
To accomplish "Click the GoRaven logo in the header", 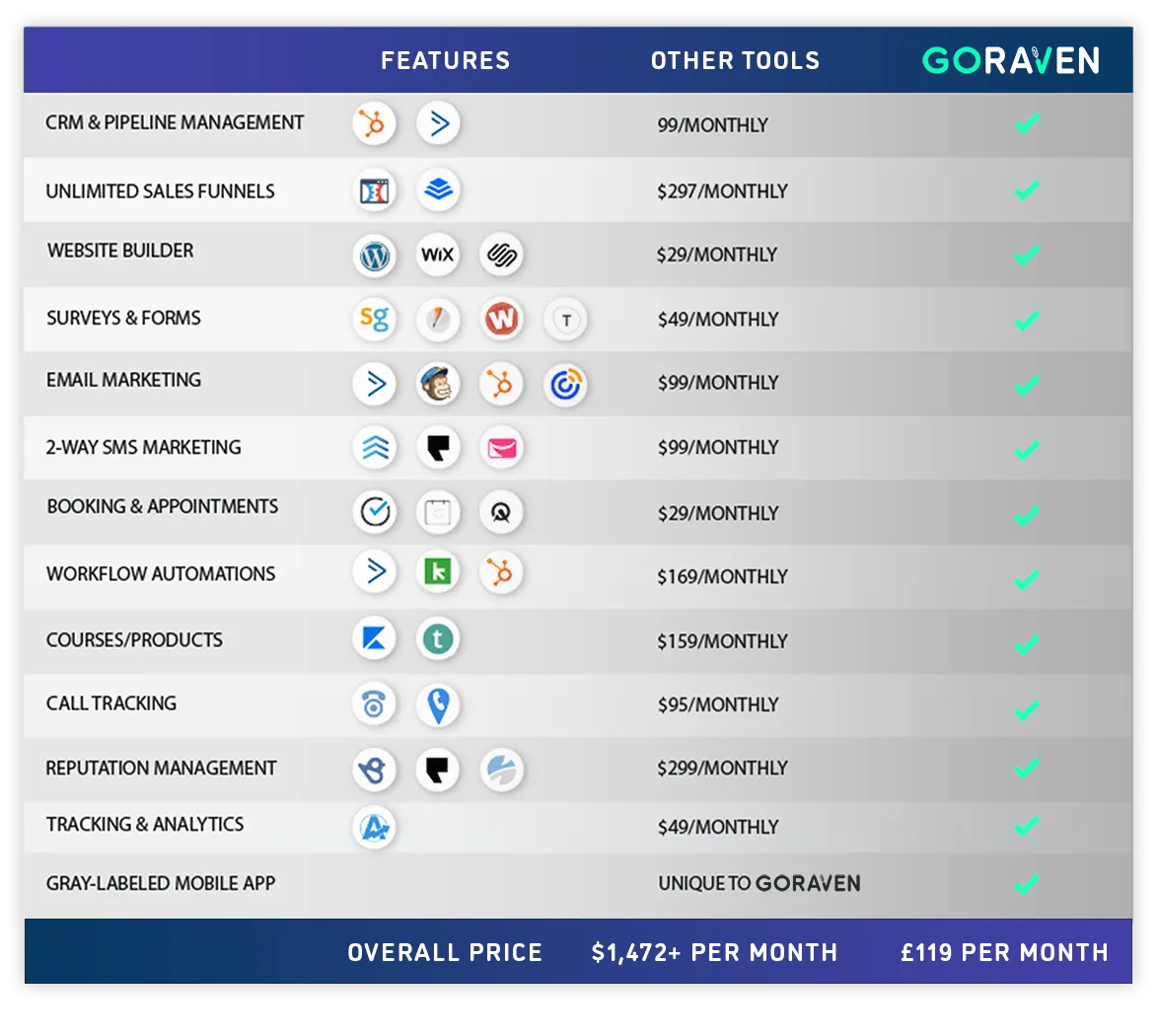I will click(x=1011, y=60).
